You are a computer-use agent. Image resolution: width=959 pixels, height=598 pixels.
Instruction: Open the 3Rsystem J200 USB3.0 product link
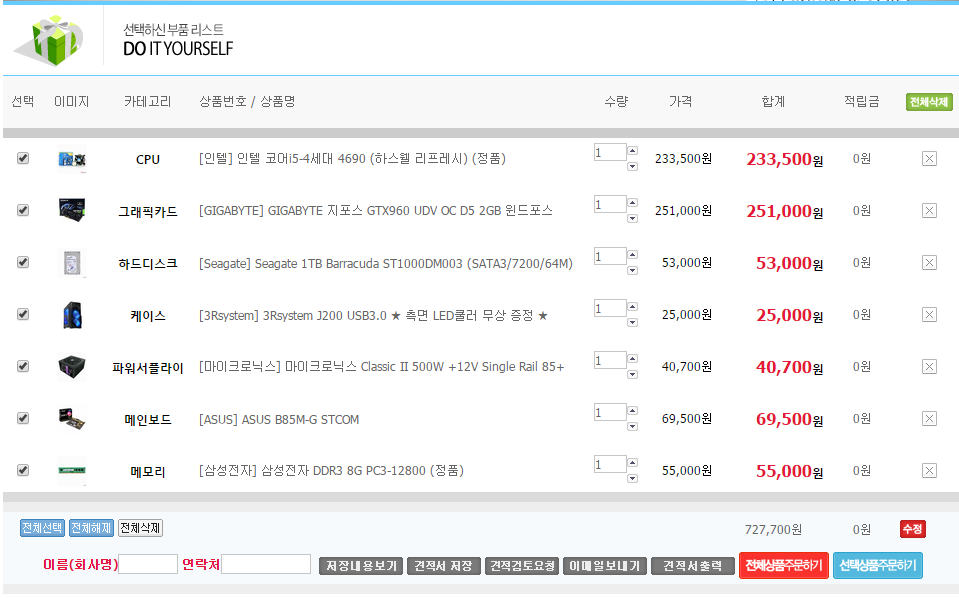point(373,316)
